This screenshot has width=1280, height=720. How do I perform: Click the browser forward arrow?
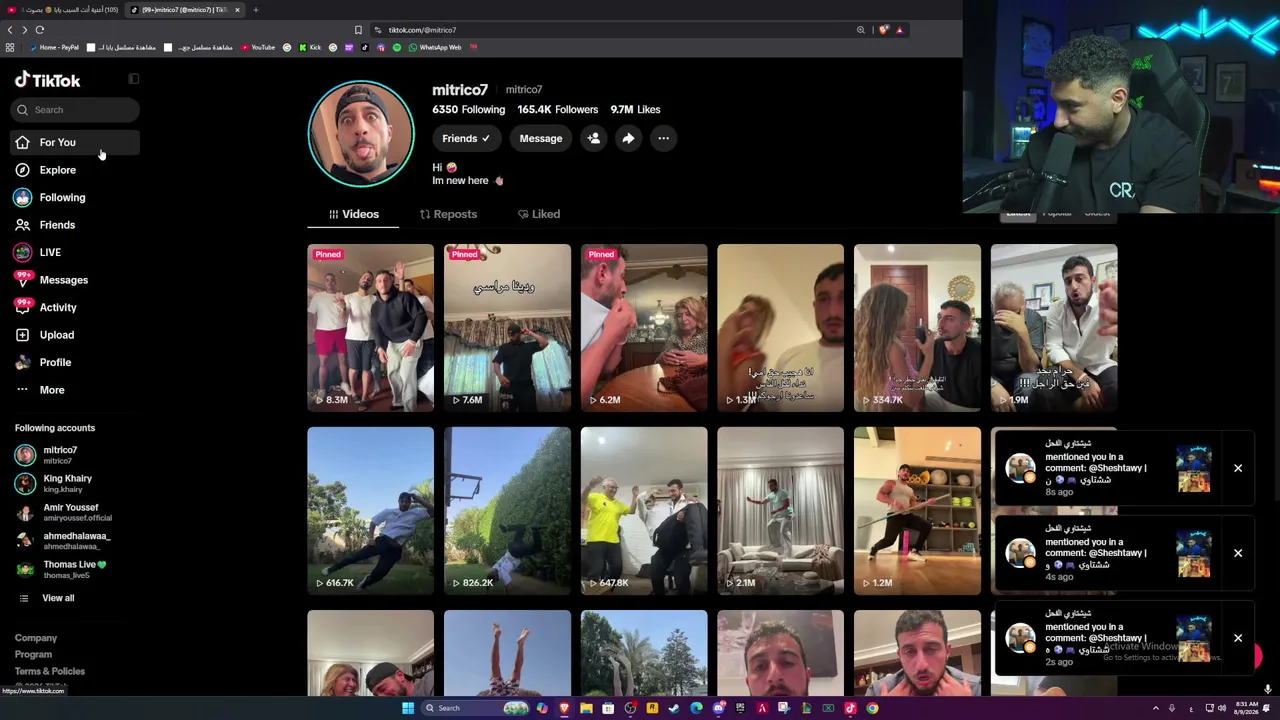pos(25,30)
